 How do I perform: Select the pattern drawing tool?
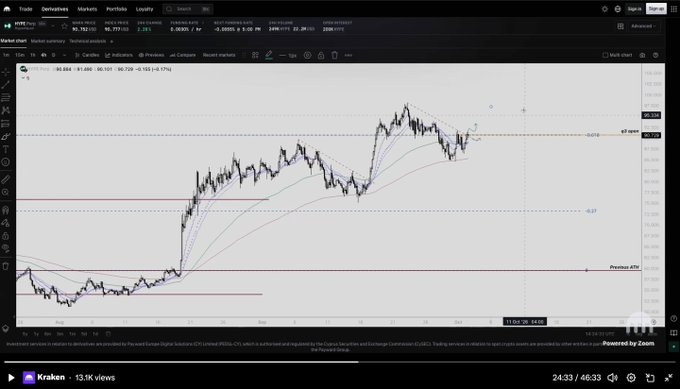click(x=6, y=111)
